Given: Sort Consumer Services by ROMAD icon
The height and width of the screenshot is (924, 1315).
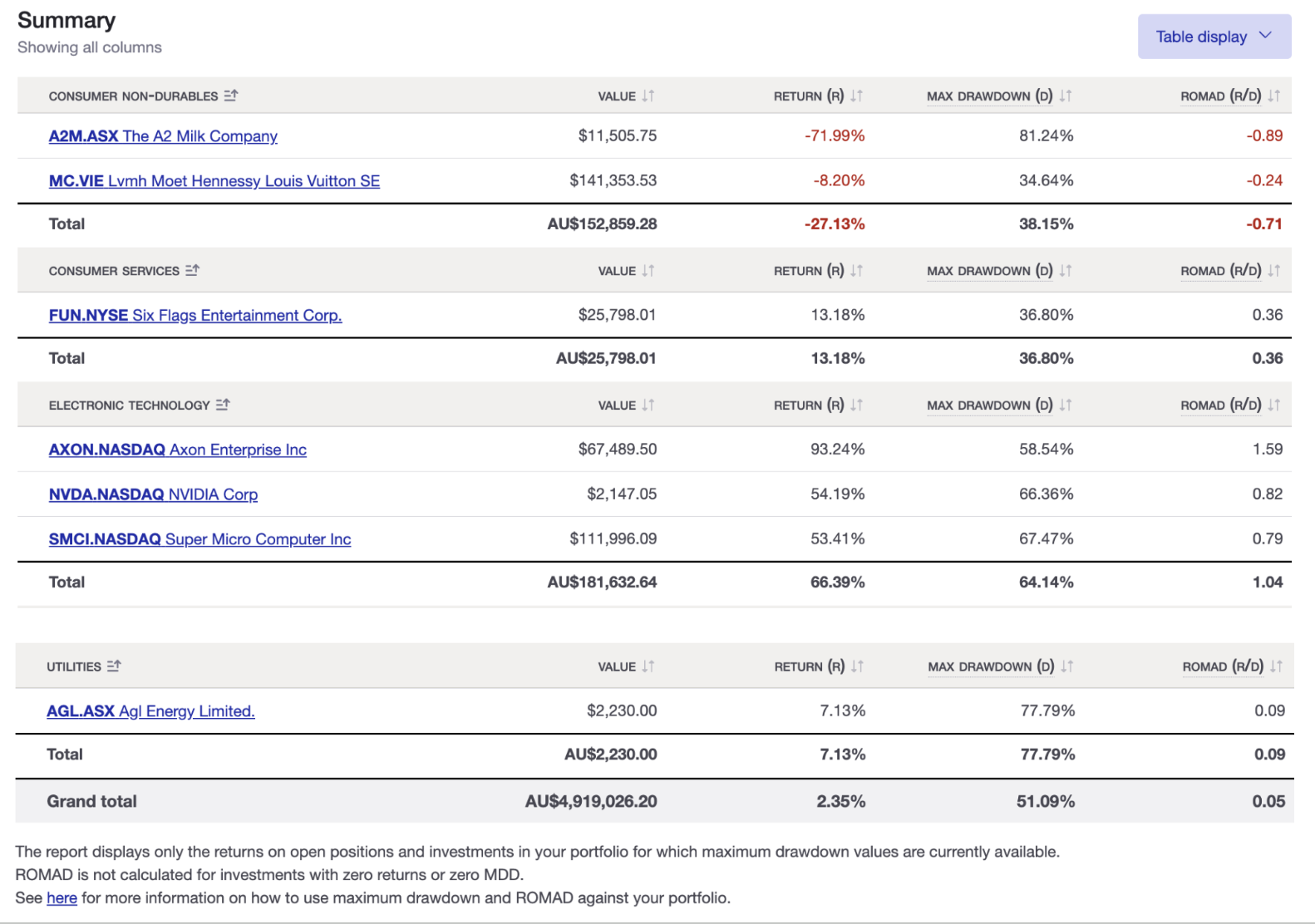Looking at the screenshot, I should point(1274,270).
